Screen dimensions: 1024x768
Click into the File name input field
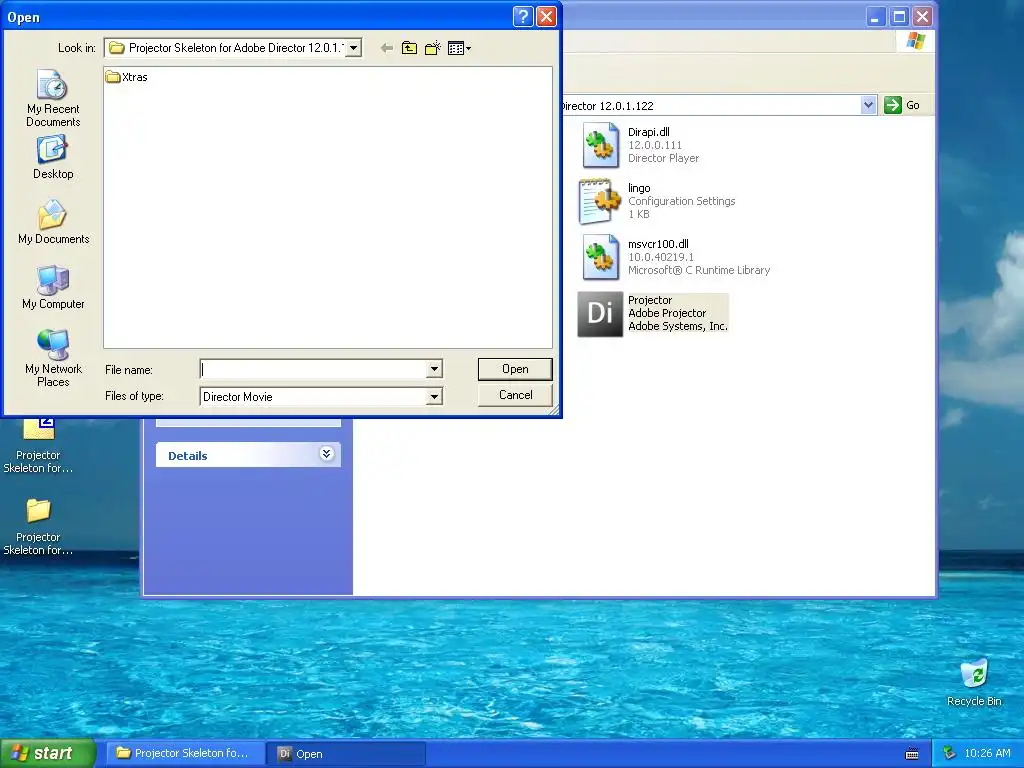313,369
